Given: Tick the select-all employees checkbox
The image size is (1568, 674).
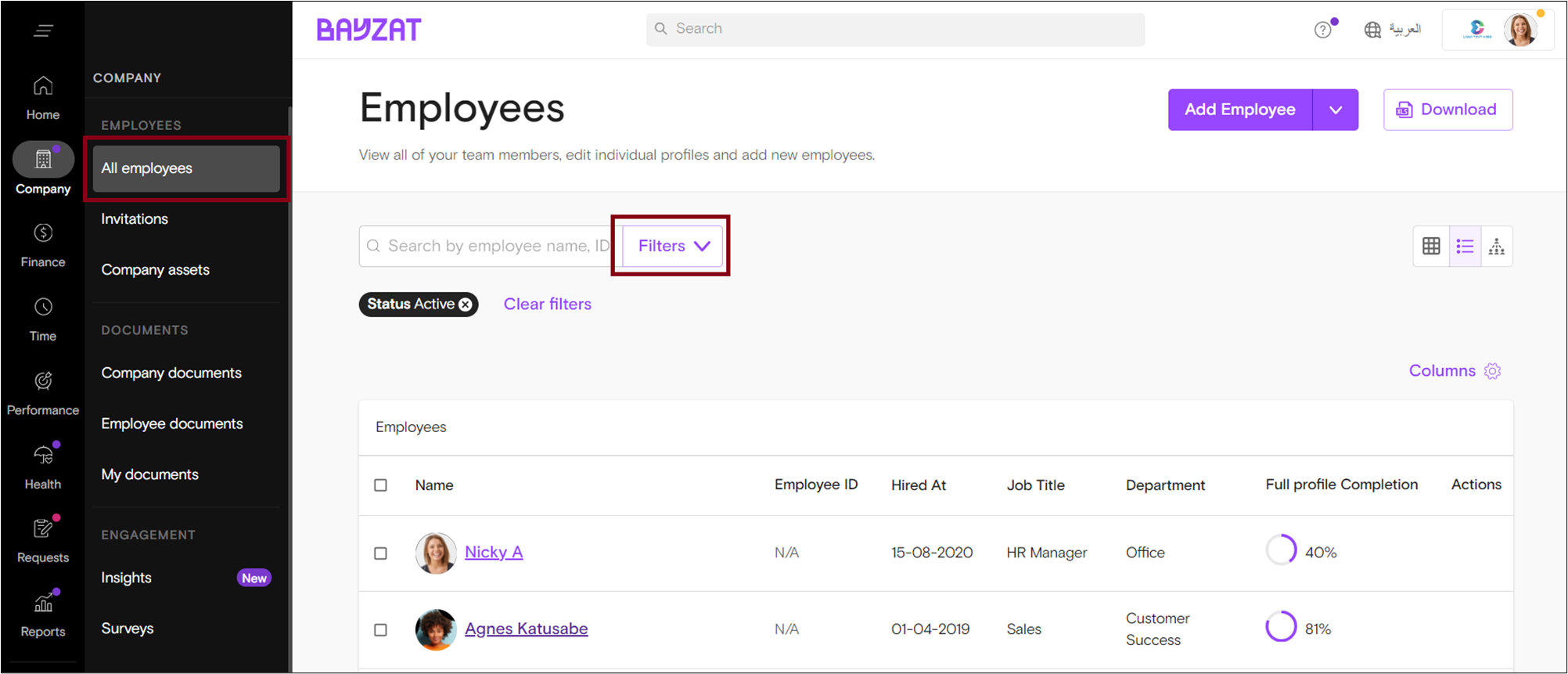Looking at the screenshot, I should pos(381,485).
